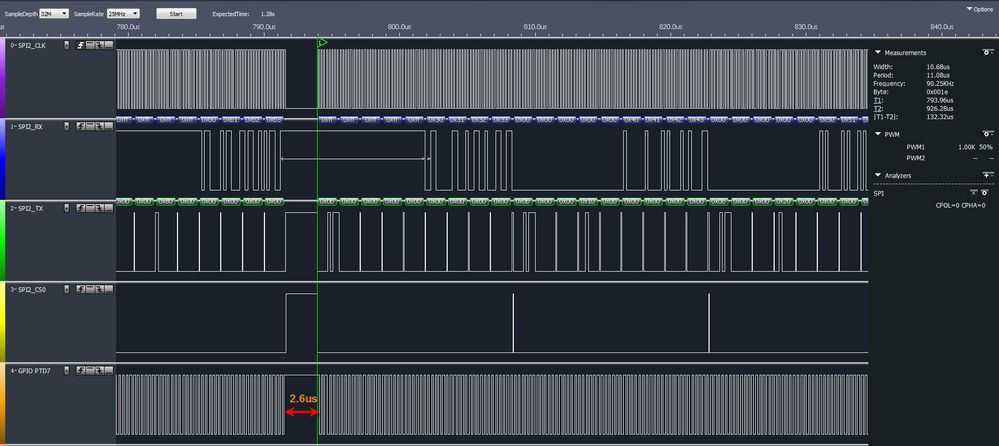The width and height of the screenshot is (999, 446).
Task: Click the ExpectedTime 1.28s value
Action: 268,13
